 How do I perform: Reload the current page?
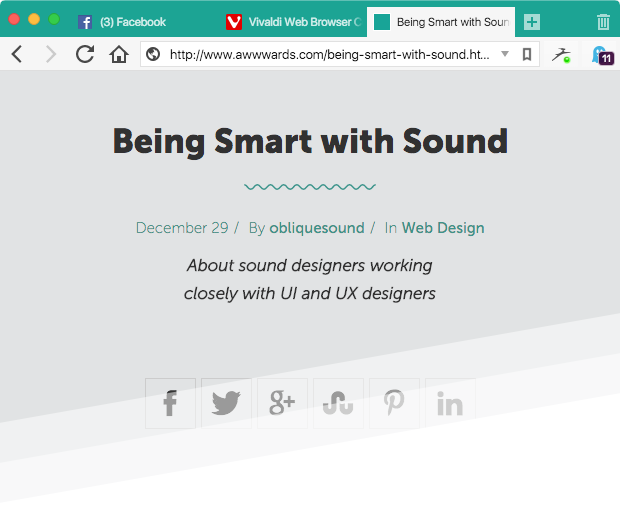(x=85, y=54)
